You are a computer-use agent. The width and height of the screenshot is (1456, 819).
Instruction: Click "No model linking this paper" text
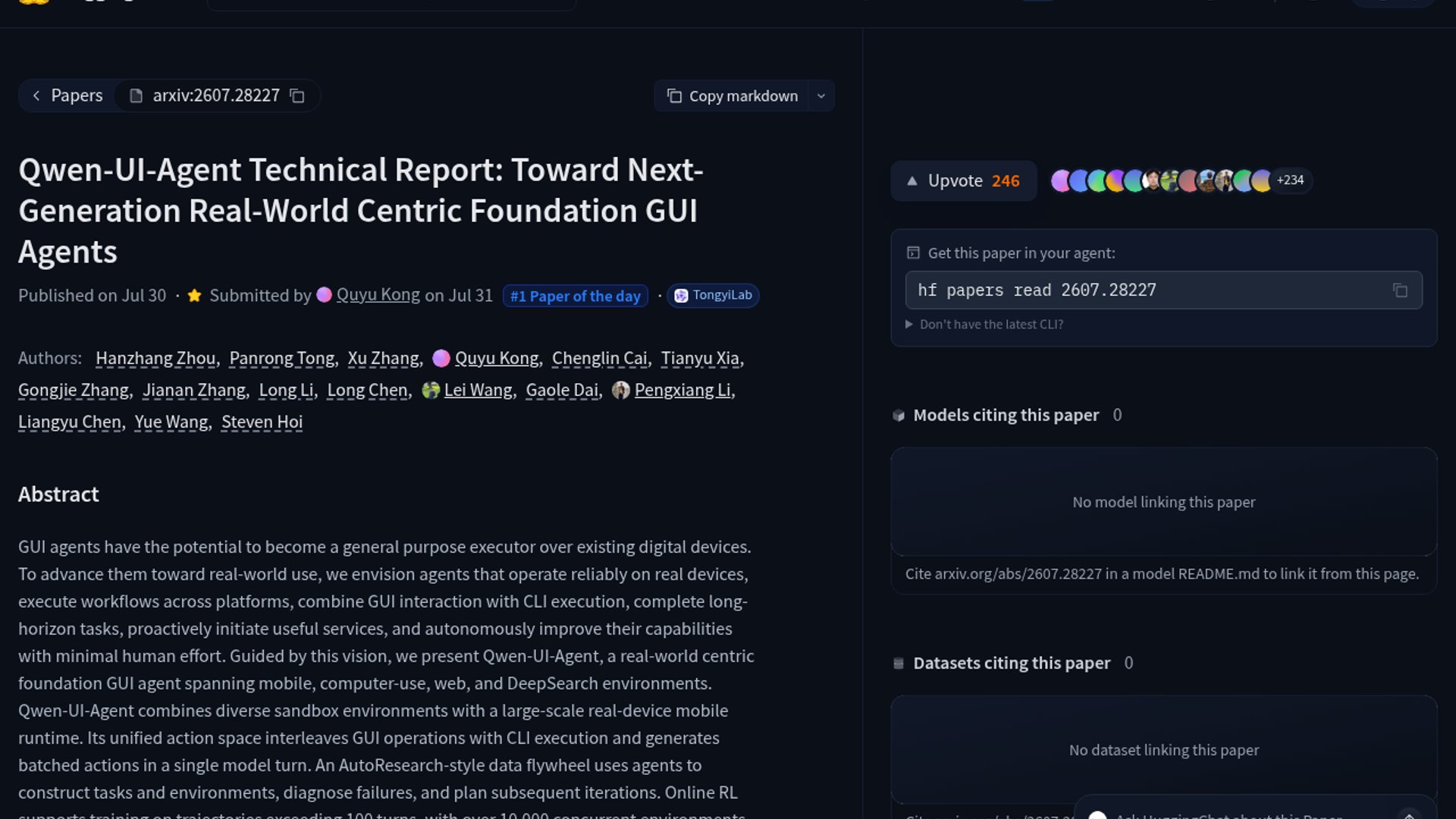1163,502
